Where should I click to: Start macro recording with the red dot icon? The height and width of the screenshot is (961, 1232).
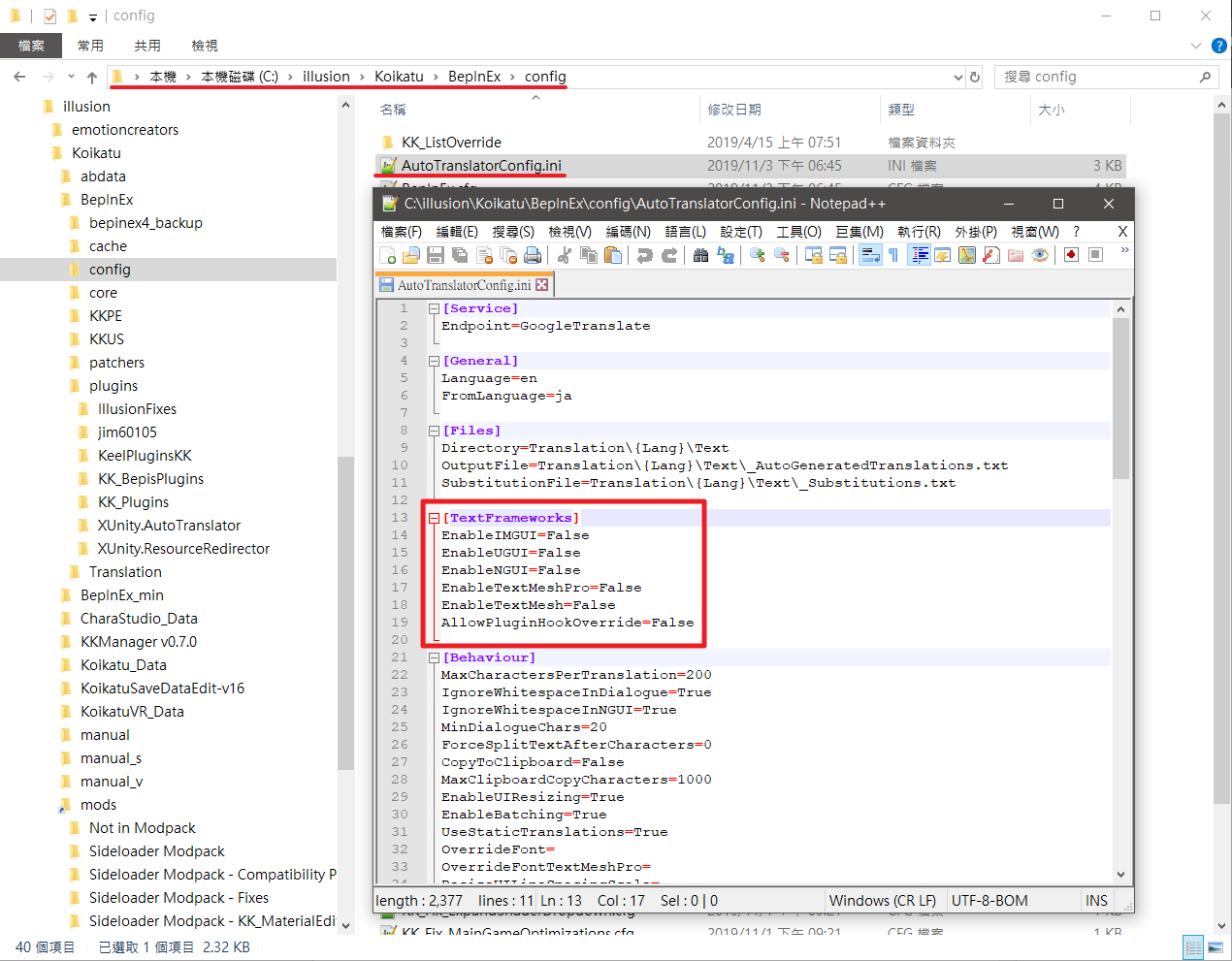(1071, 255)
